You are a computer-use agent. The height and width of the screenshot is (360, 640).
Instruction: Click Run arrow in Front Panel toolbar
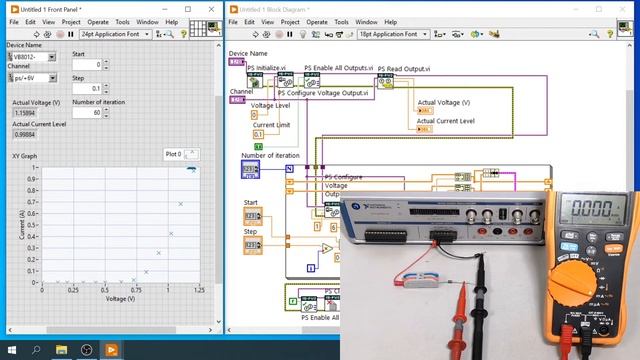tap(36, 34)
